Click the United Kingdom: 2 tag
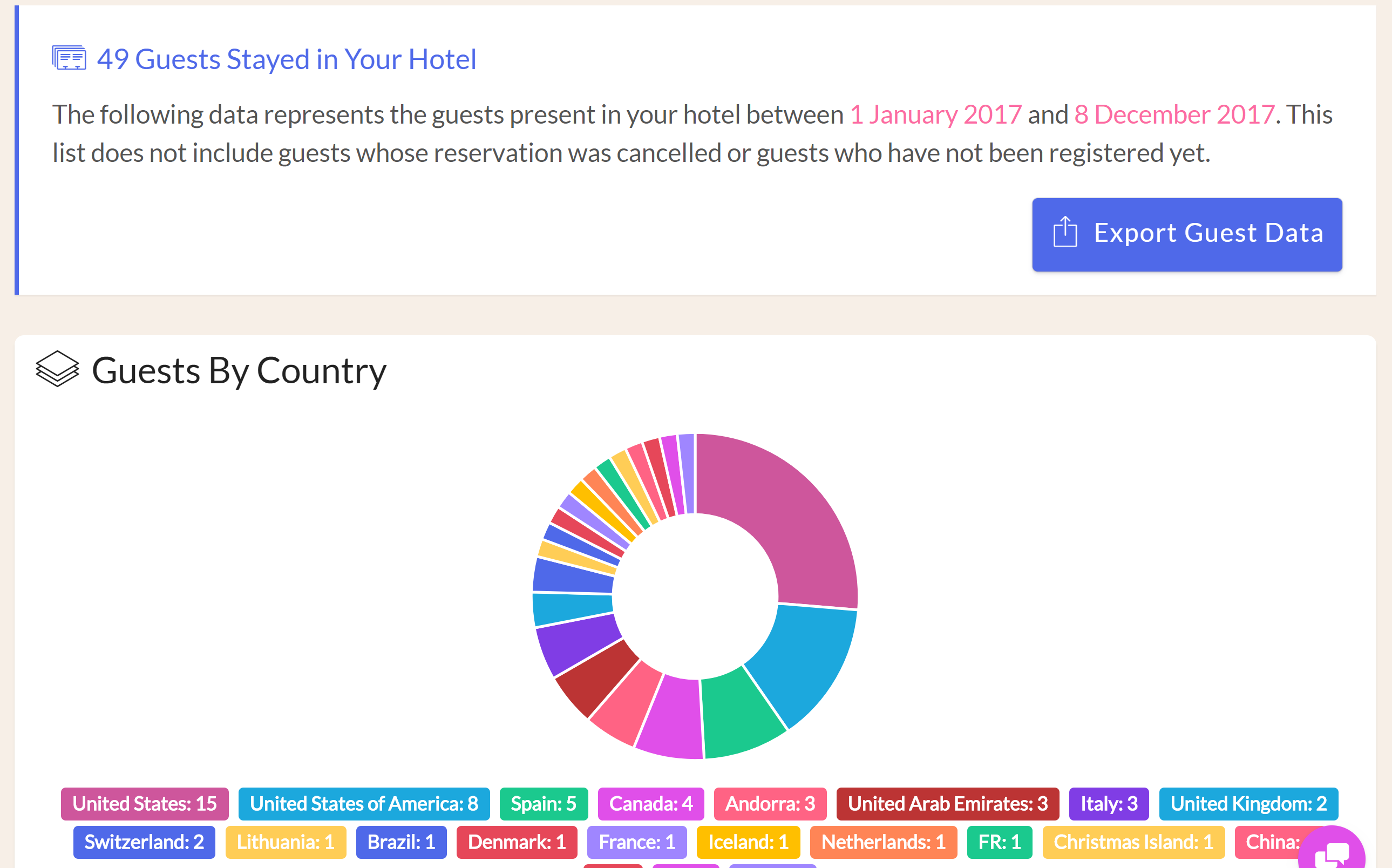 tap(1248, 804)
